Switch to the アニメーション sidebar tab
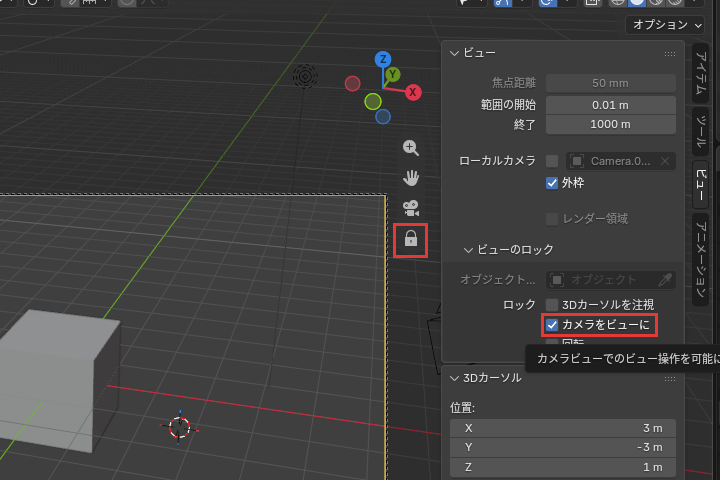Image resolution: width=720 pixels, height=480 pixels. coord(700,260)
